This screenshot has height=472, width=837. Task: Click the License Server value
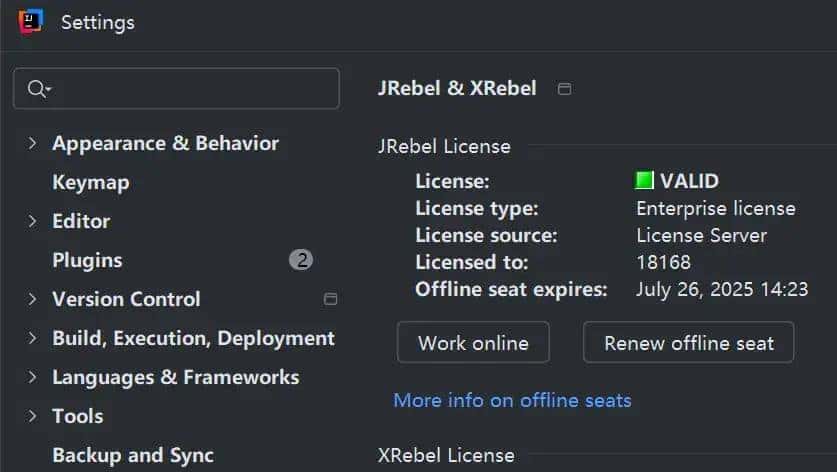701,235
